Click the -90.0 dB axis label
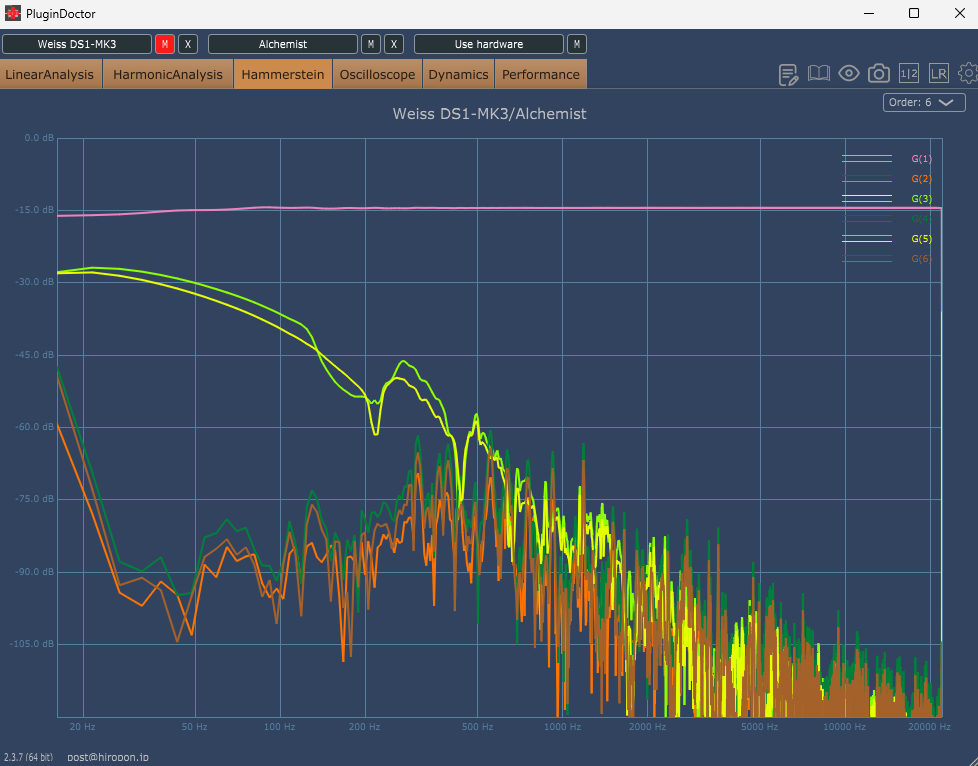 pyautogui.click(x=34, y=572)
